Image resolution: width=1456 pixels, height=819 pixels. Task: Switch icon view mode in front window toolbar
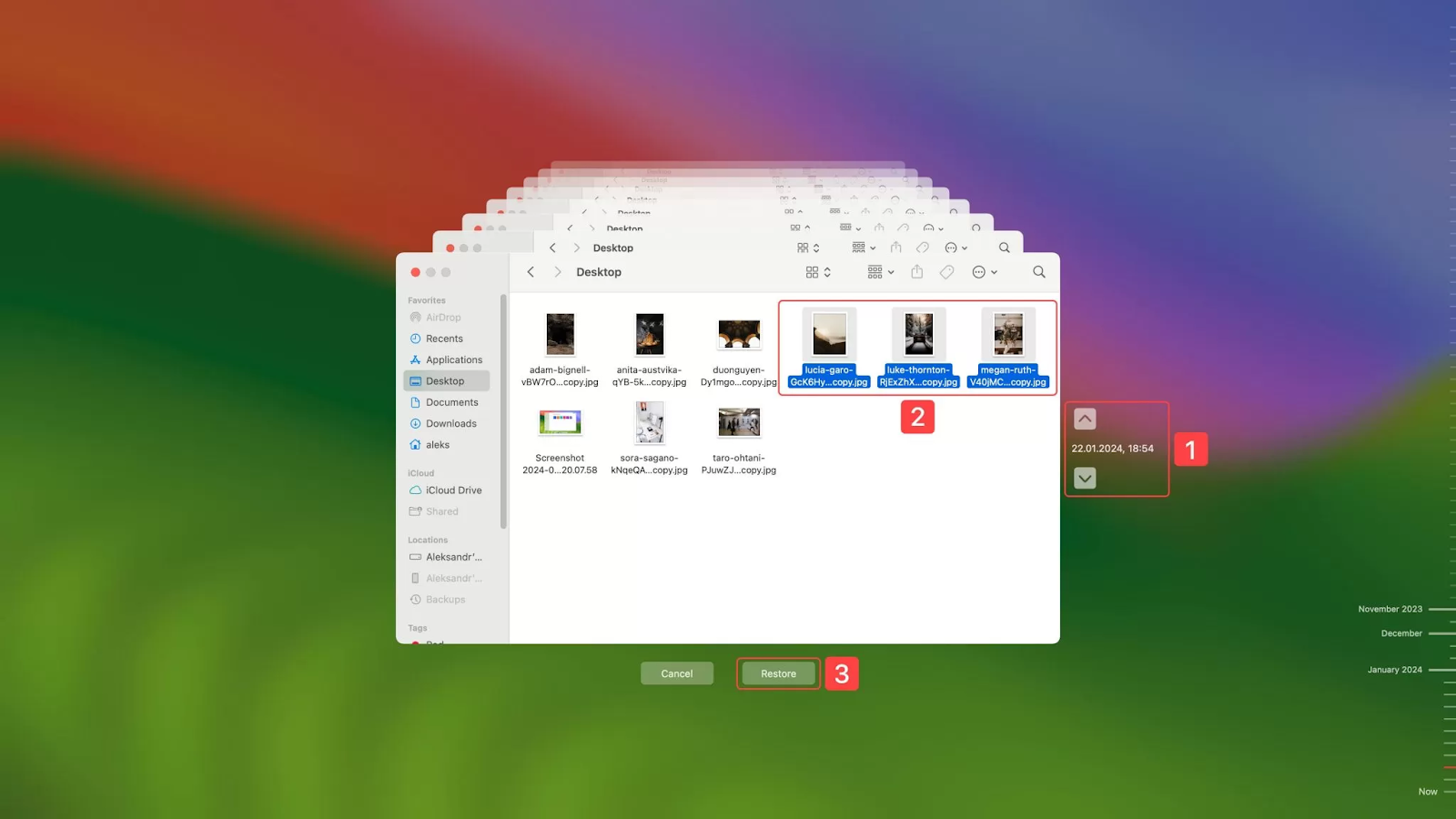coord(818,272)
